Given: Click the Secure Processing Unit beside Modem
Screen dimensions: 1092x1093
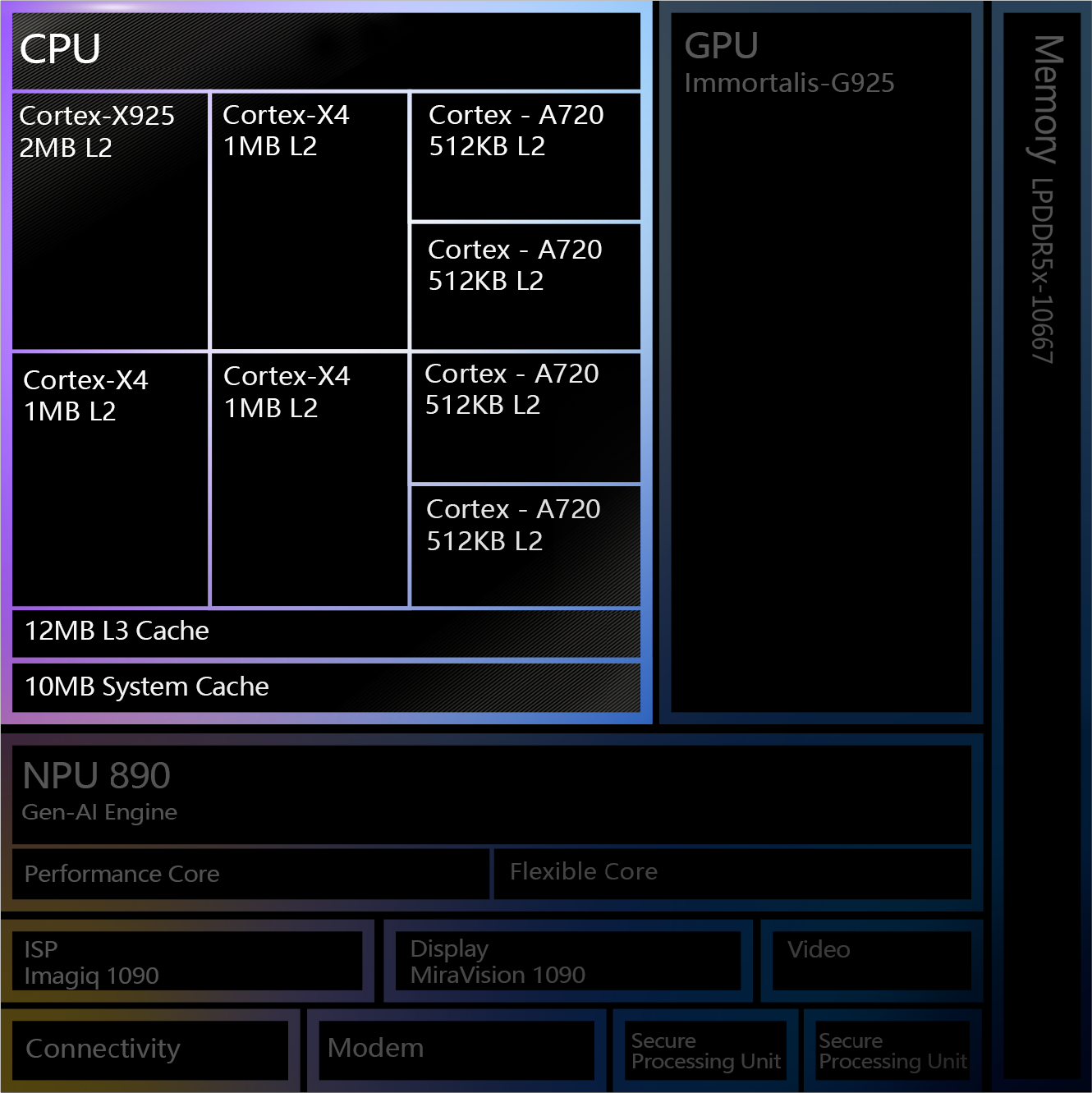Looking at the screenshot, I should pyautogui.click(x=705, y=1051).
